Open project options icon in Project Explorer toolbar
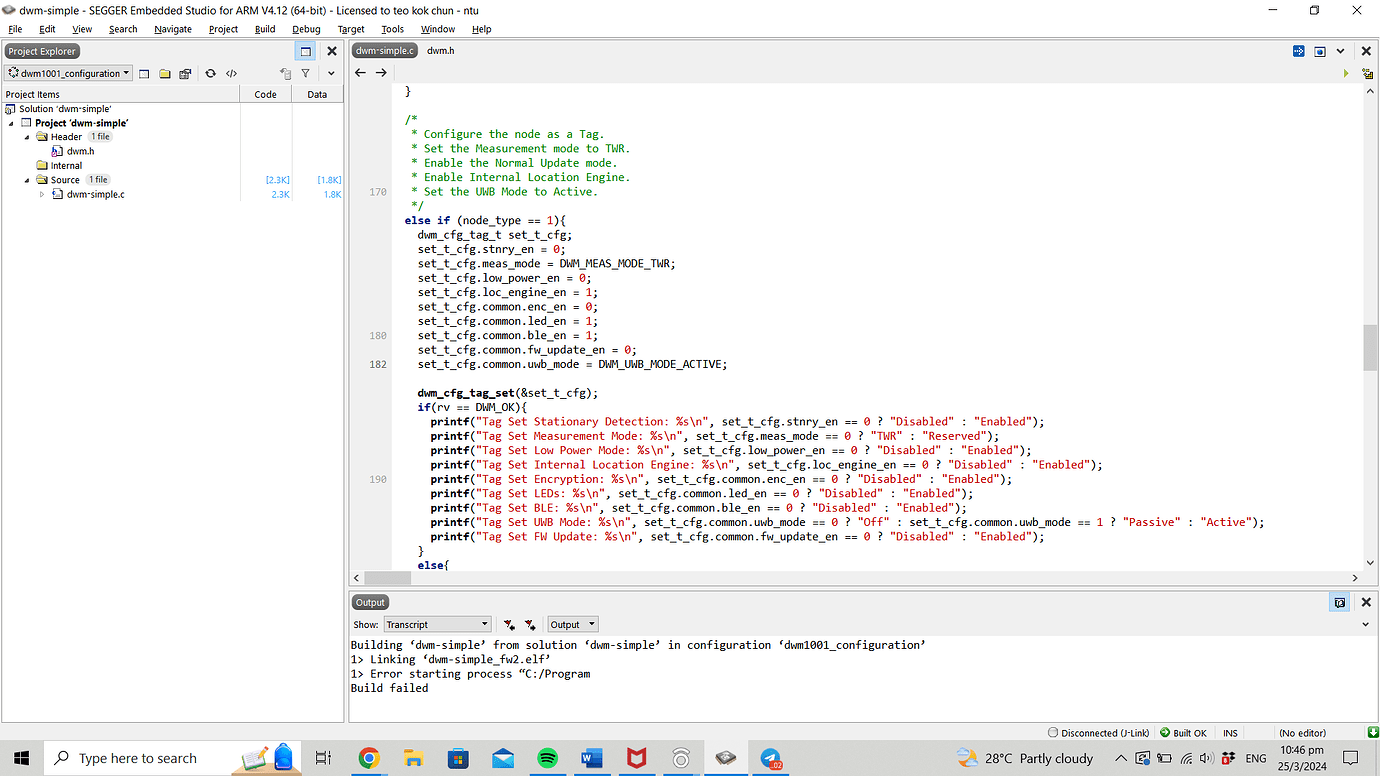The width and height of the screenshot is (1380, 776). pos(185,73)
